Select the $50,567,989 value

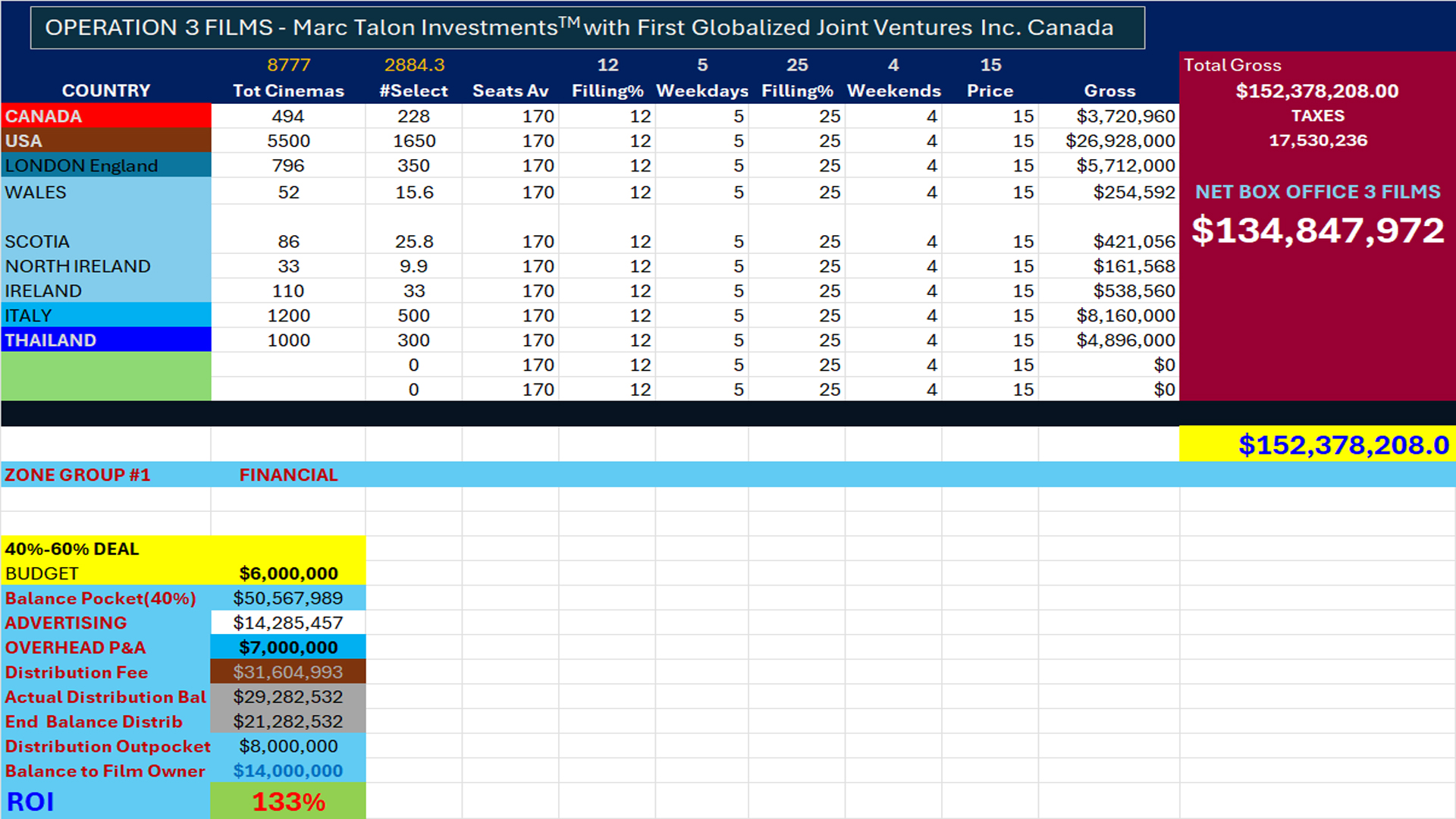(288, 598)
